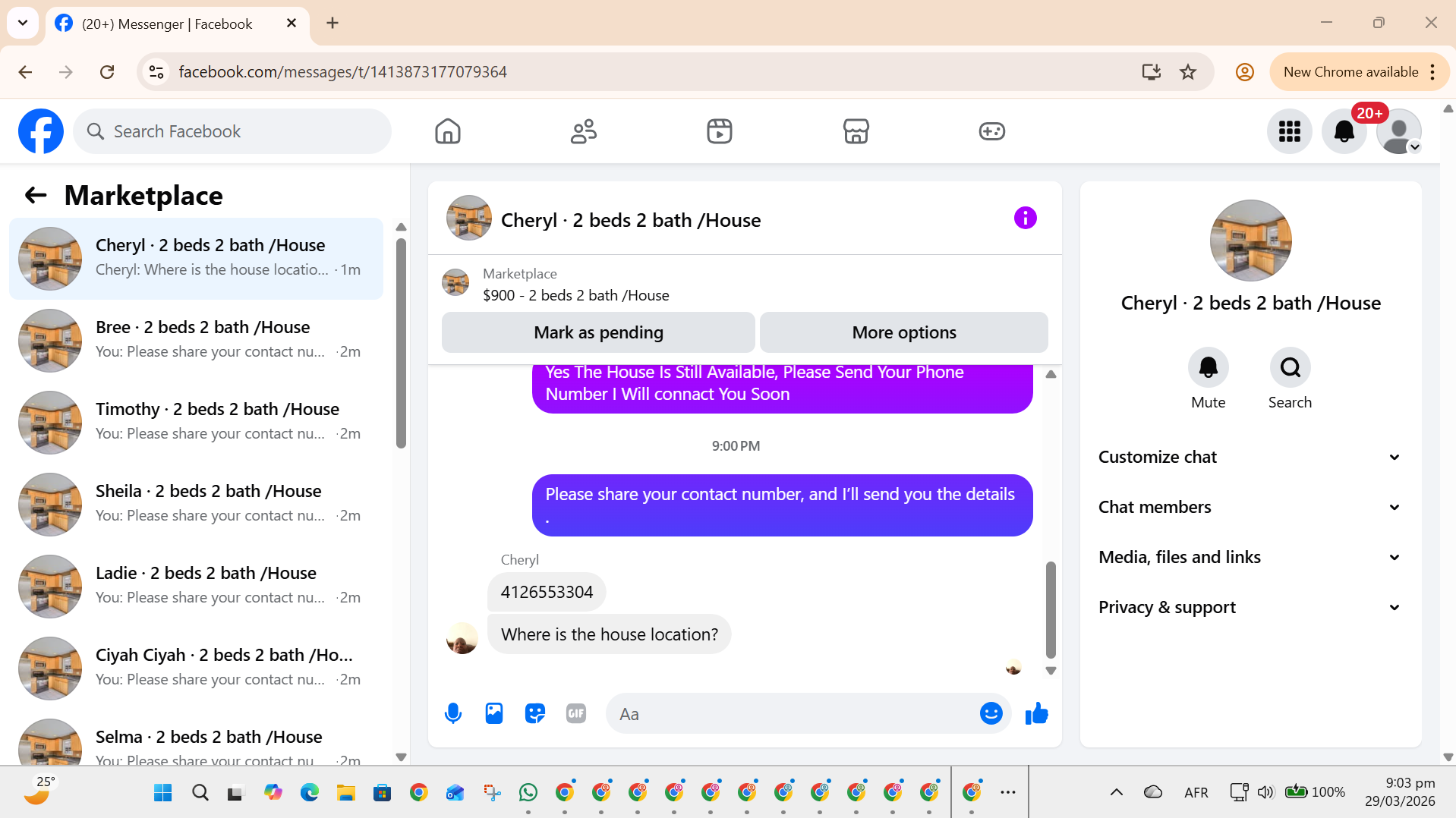Reload the page with browser refresh icon
Screen dimensions: 1456x818
pos(107,72)
